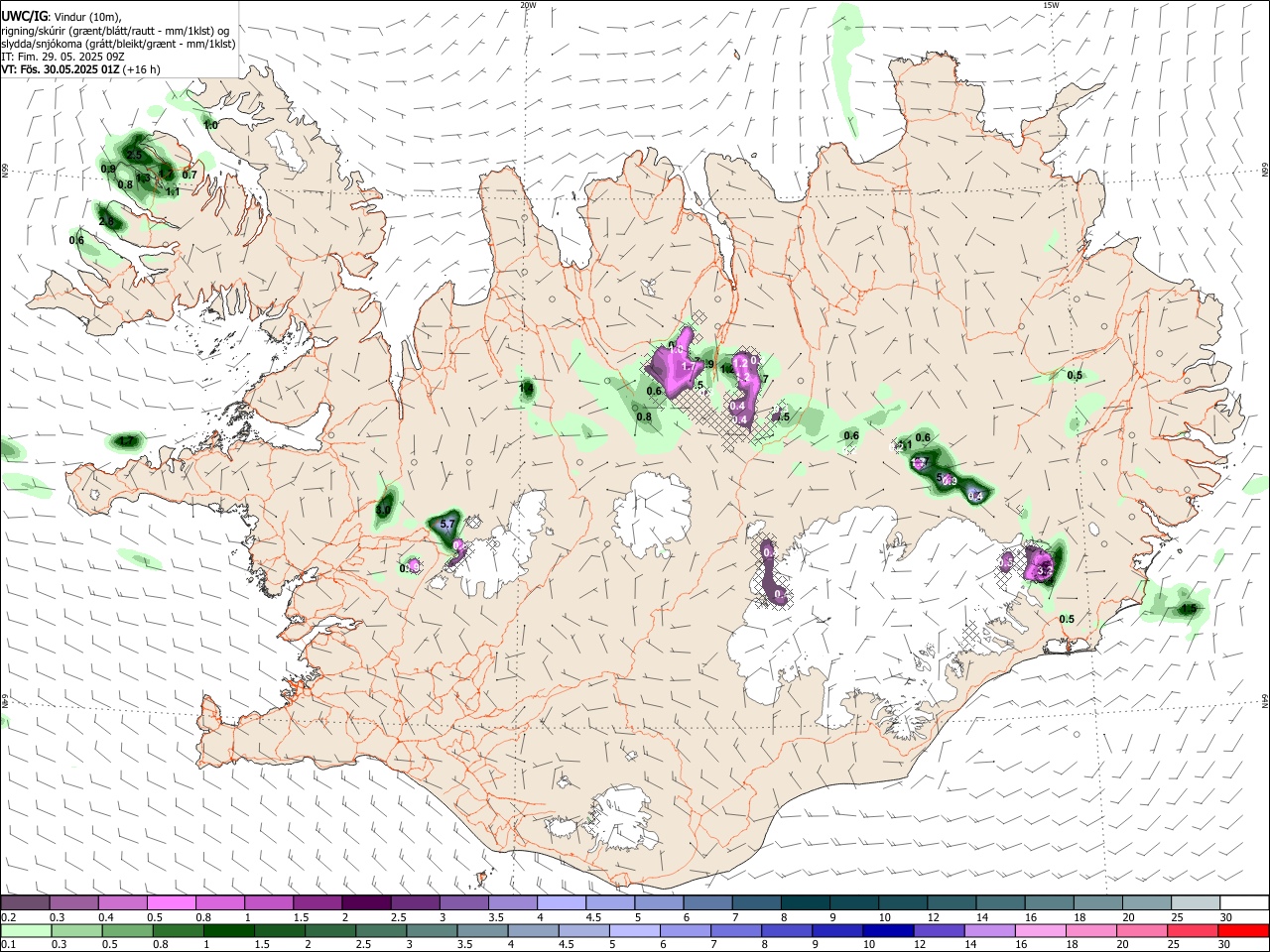Click the '5.7' rain value near Langjökull
Viewport: 1270px width, 952px height.
coord(446,524)
